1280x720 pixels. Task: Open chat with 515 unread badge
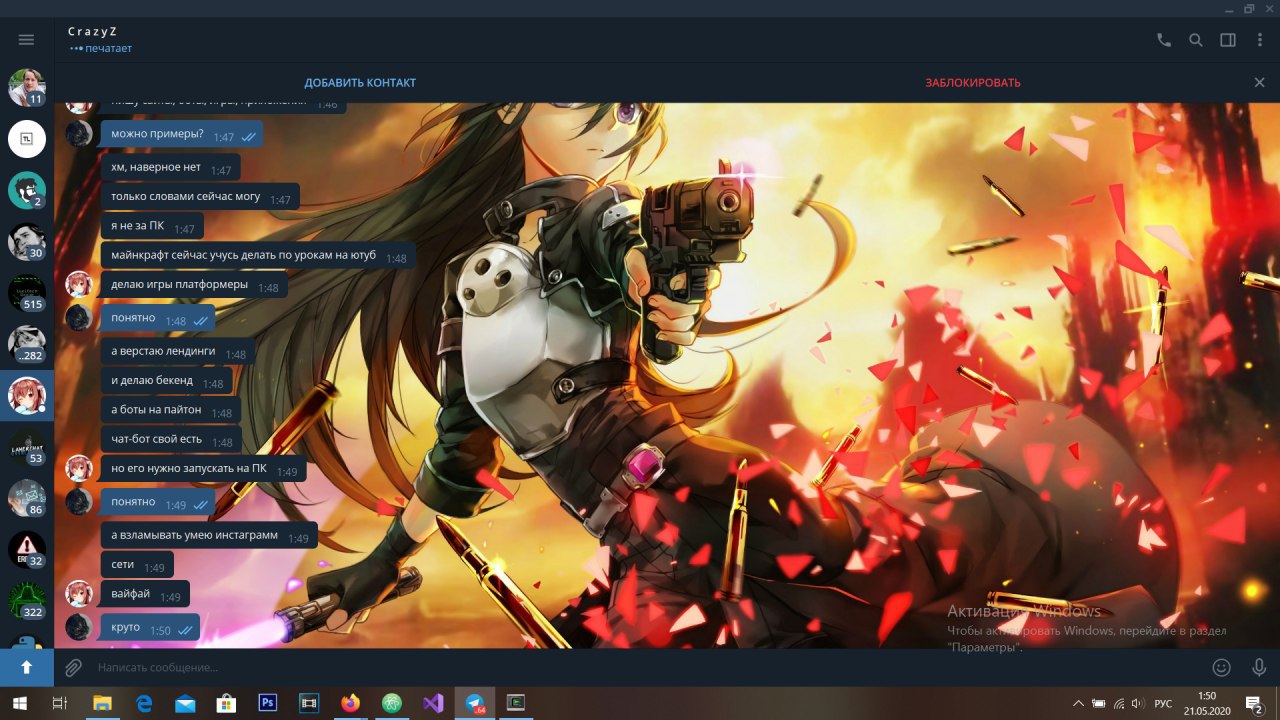(27, 293)
